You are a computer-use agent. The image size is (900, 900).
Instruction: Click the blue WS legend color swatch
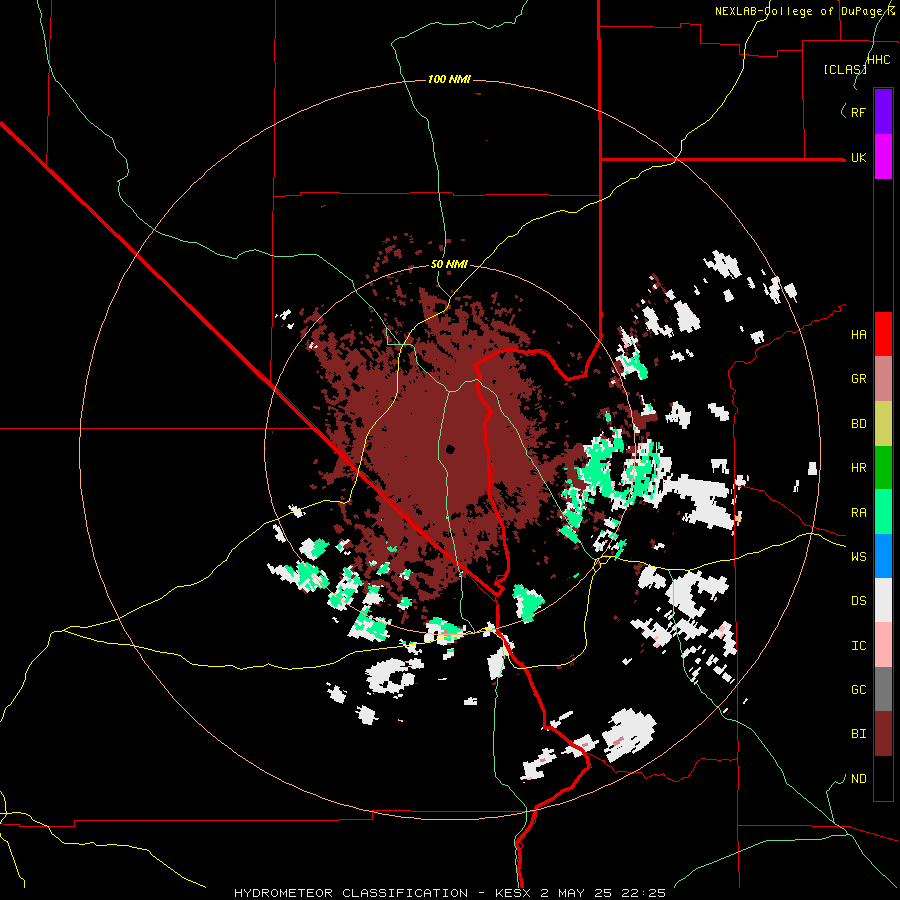click(883, 556)
